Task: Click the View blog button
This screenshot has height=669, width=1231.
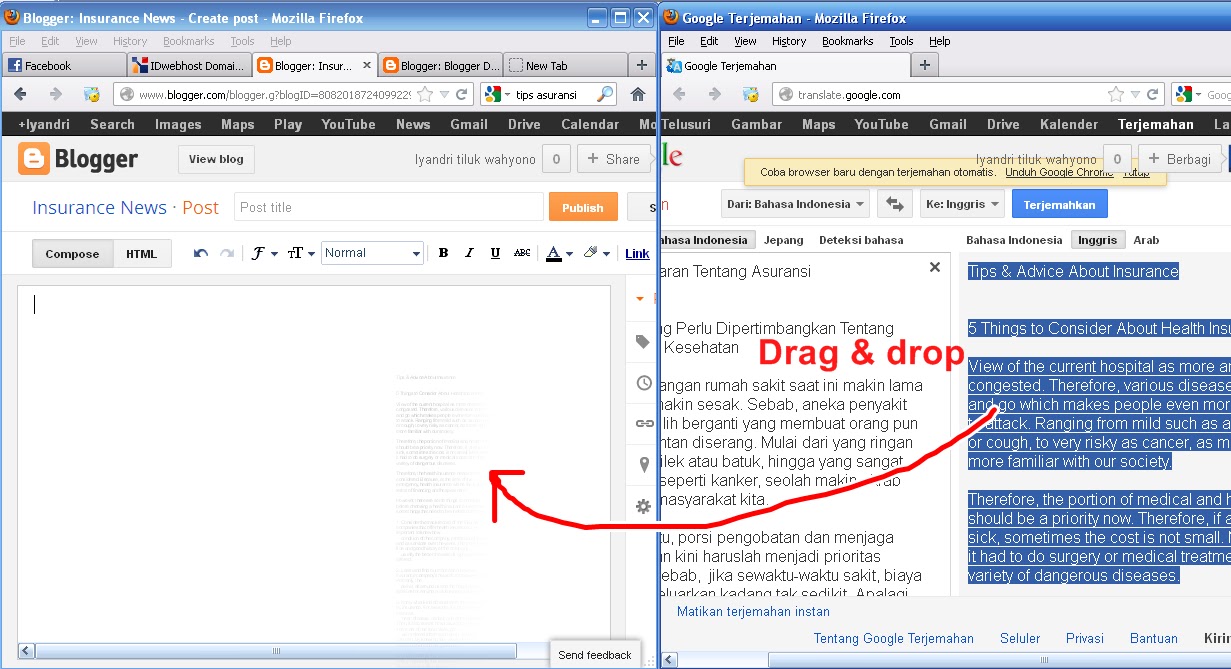Action: pos(216,159)
